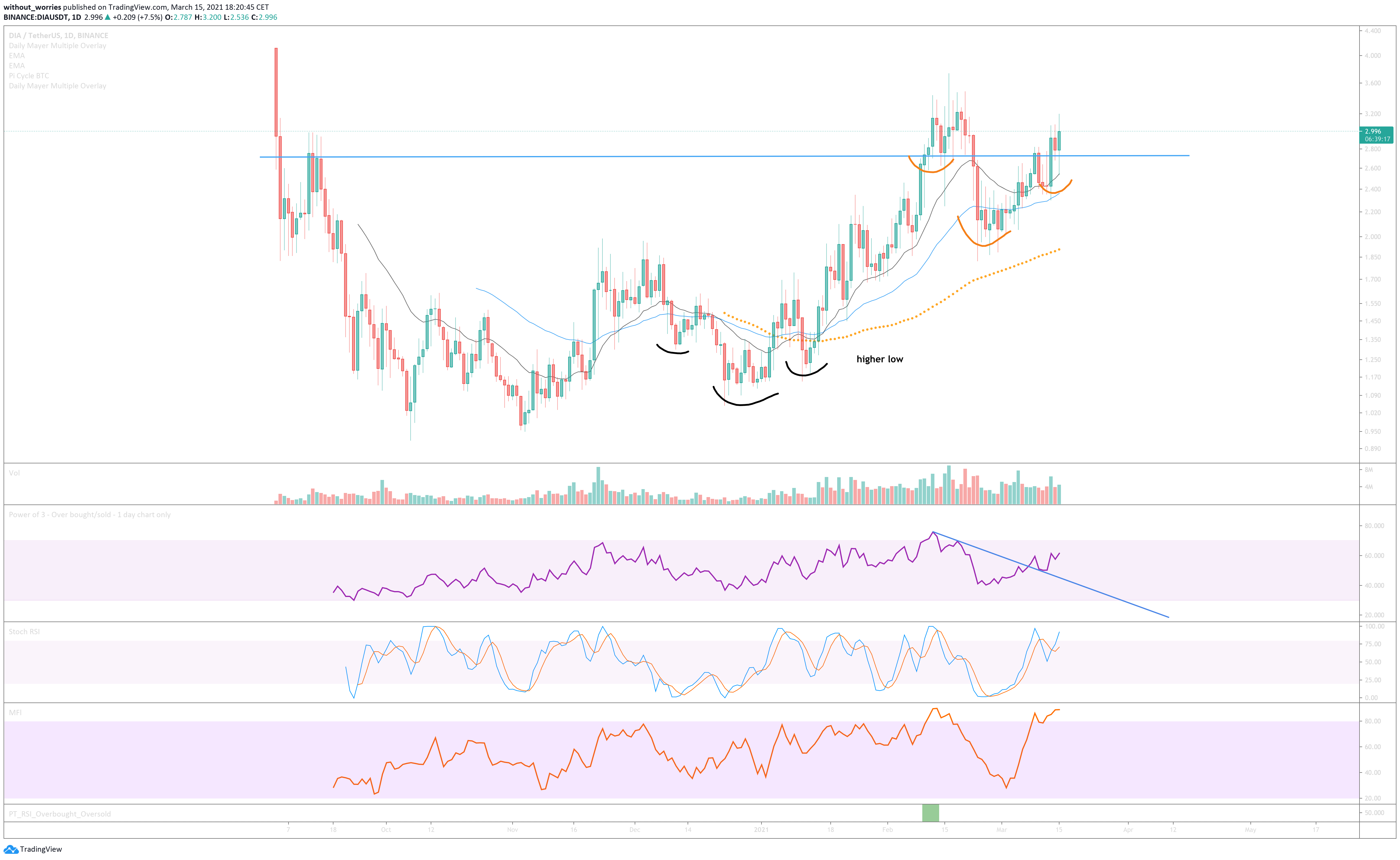Viewport: 1400px width, 860px height.
Task: Click the 'Nov' label on the time axis
Action: coord(513,830)
